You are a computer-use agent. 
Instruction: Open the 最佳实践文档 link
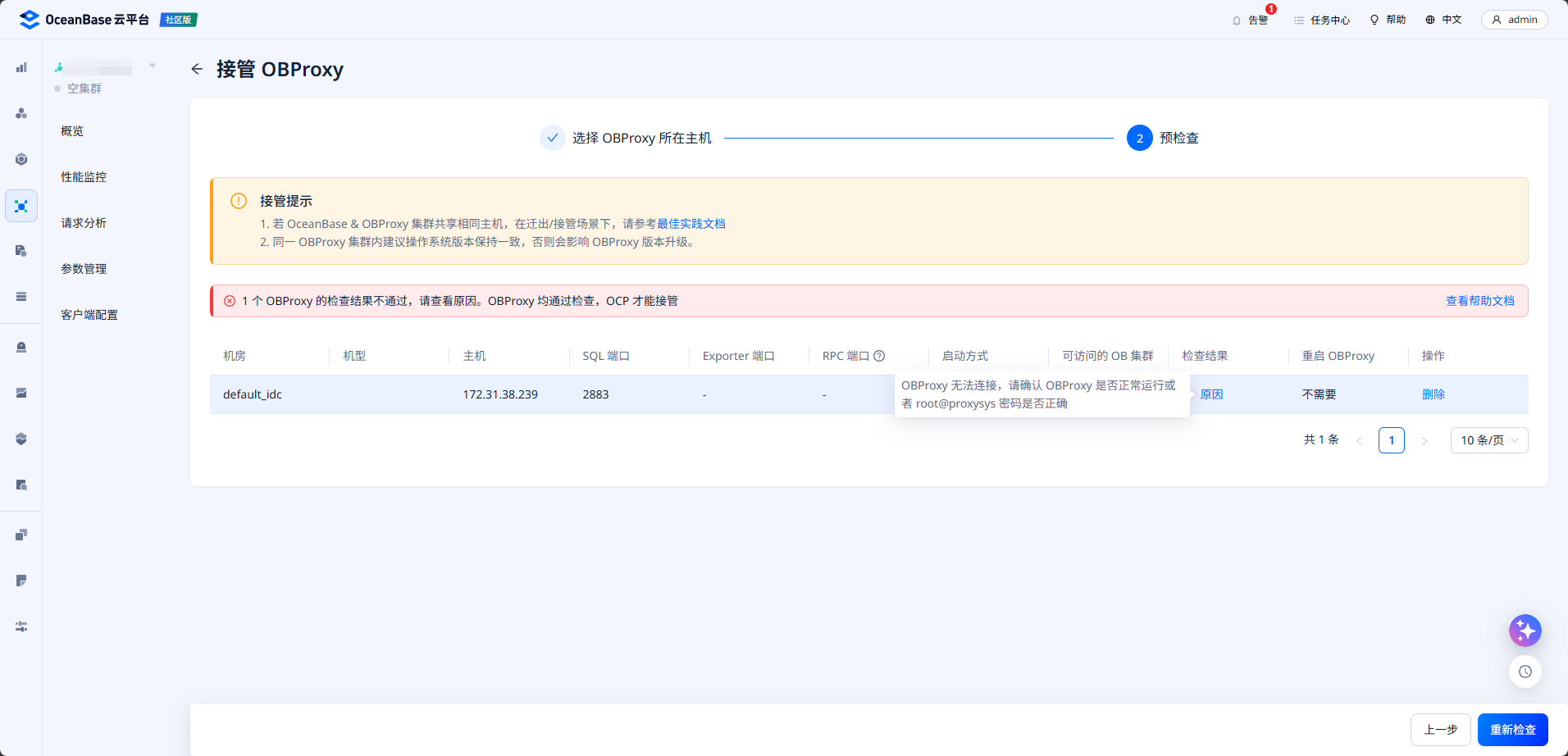tap(691, 224)
